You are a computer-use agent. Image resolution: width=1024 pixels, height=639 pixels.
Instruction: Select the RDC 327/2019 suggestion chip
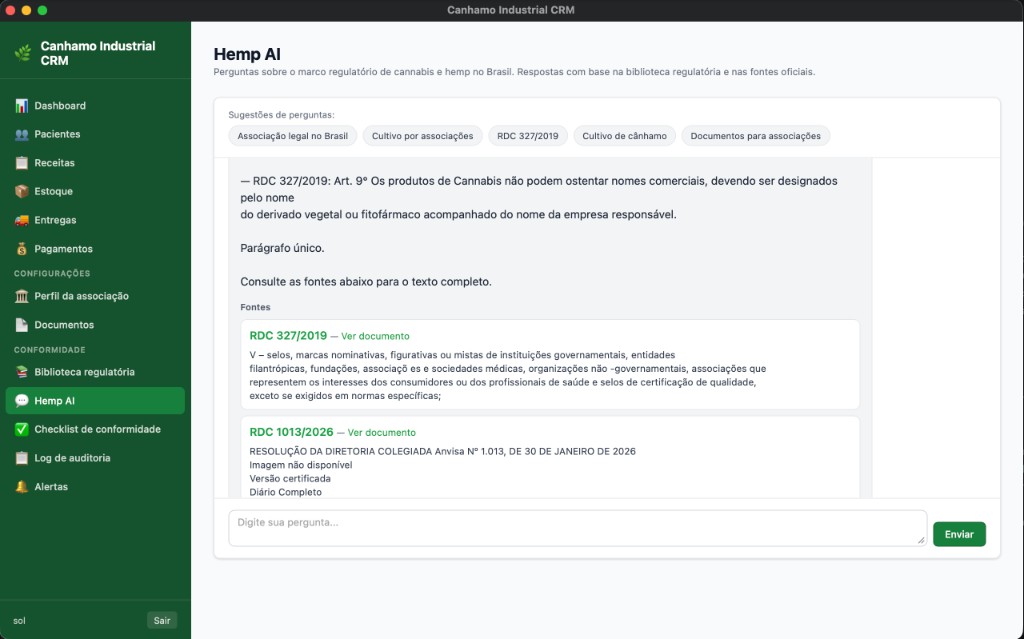click(x=527, y=135)
